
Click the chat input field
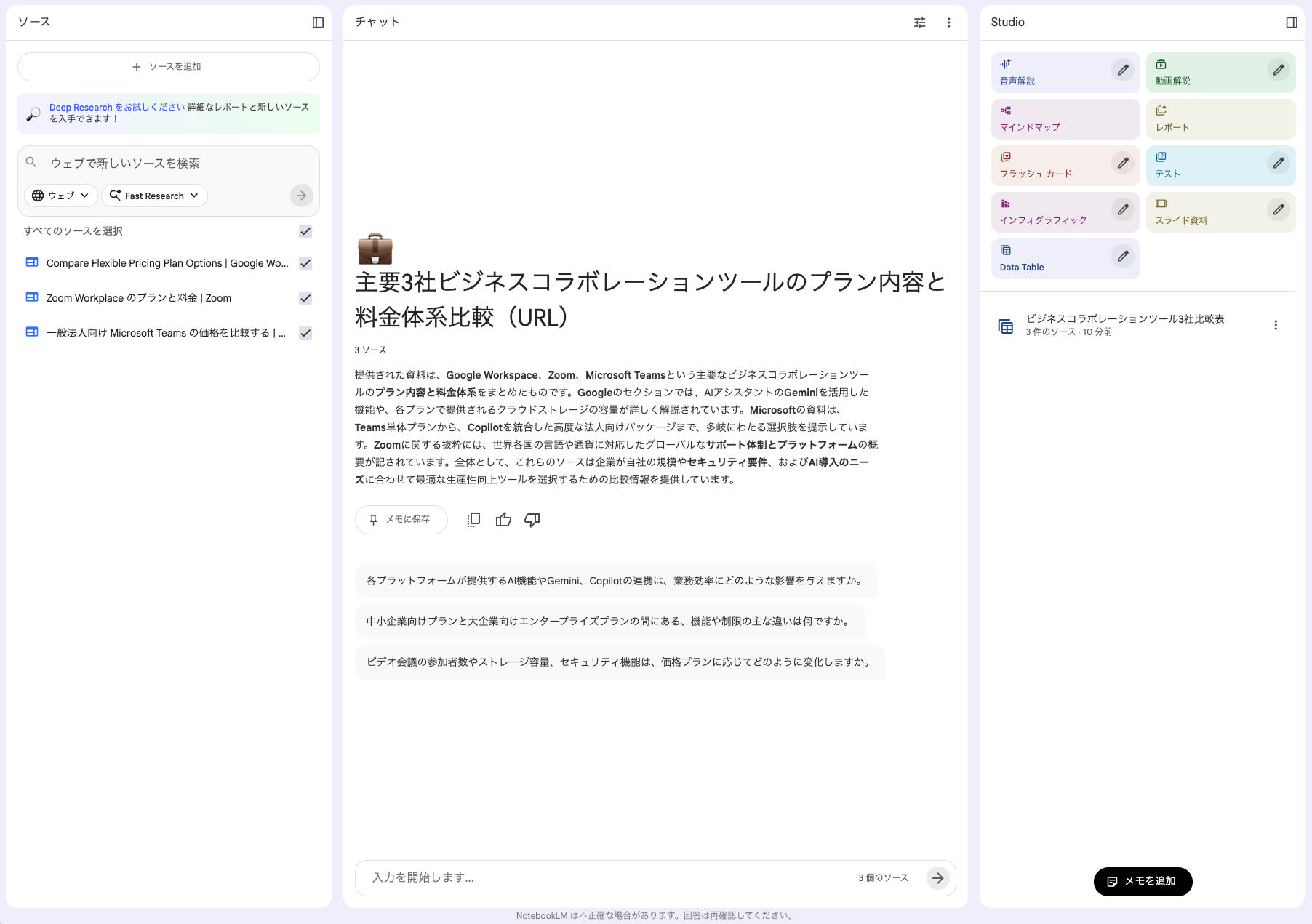[582, 877]
